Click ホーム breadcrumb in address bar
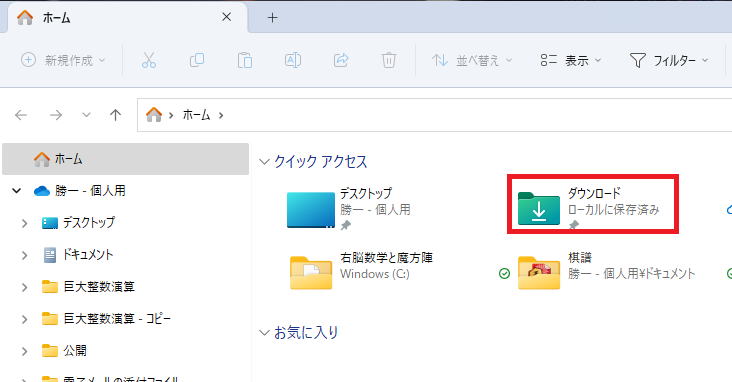732x382 pixels. tap(196, 115)
